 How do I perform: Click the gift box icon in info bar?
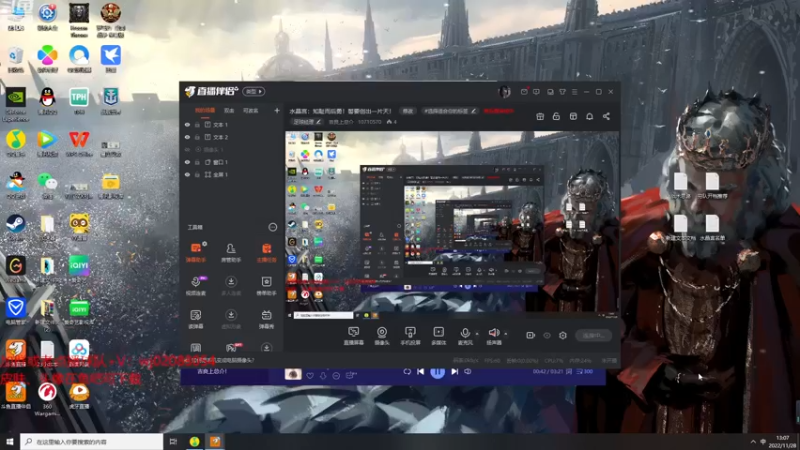[540, 116]
